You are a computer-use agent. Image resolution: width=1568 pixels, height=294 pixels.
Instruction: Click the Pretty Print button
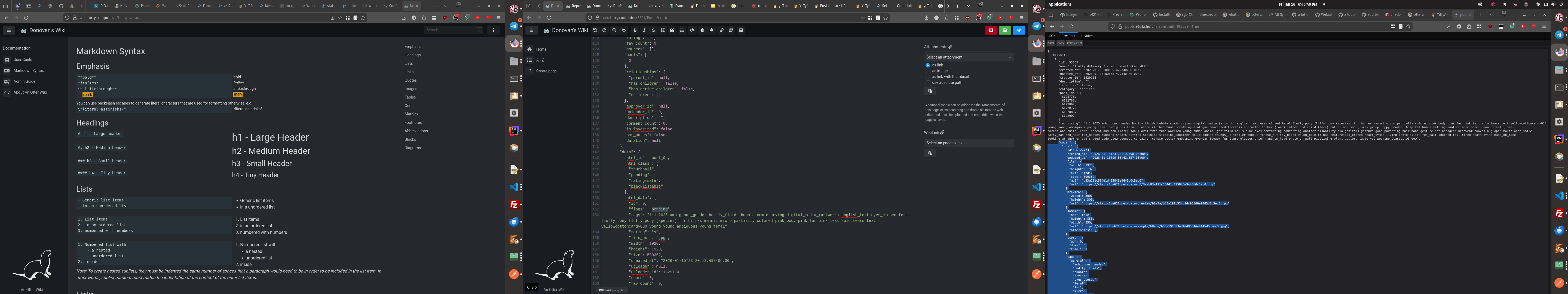tap(1074, 43)
